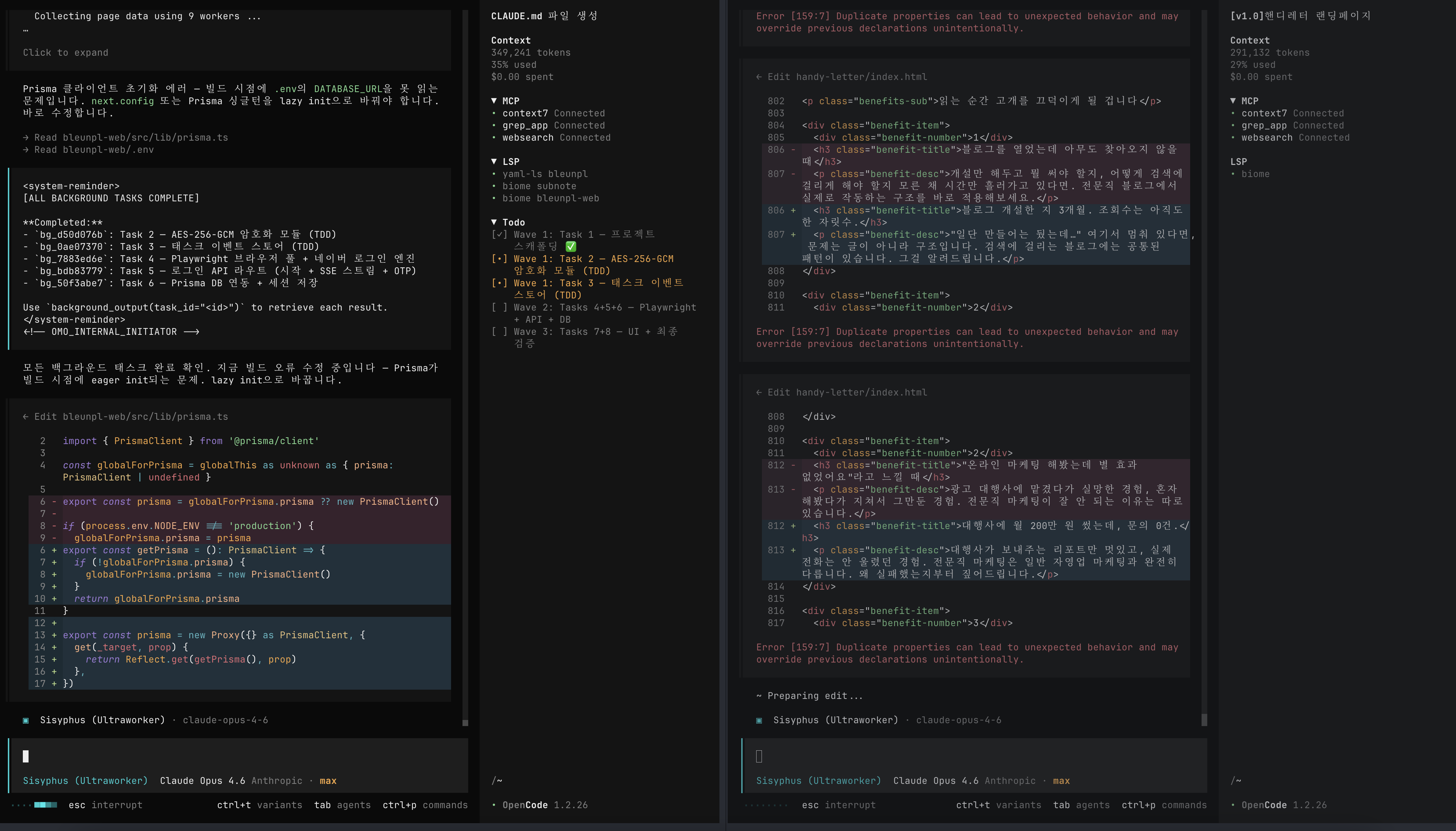Click the green checkmark emoji on Task 1 todo
Image resolution: width=1456 pixels, height=831 pixels.
571,247
